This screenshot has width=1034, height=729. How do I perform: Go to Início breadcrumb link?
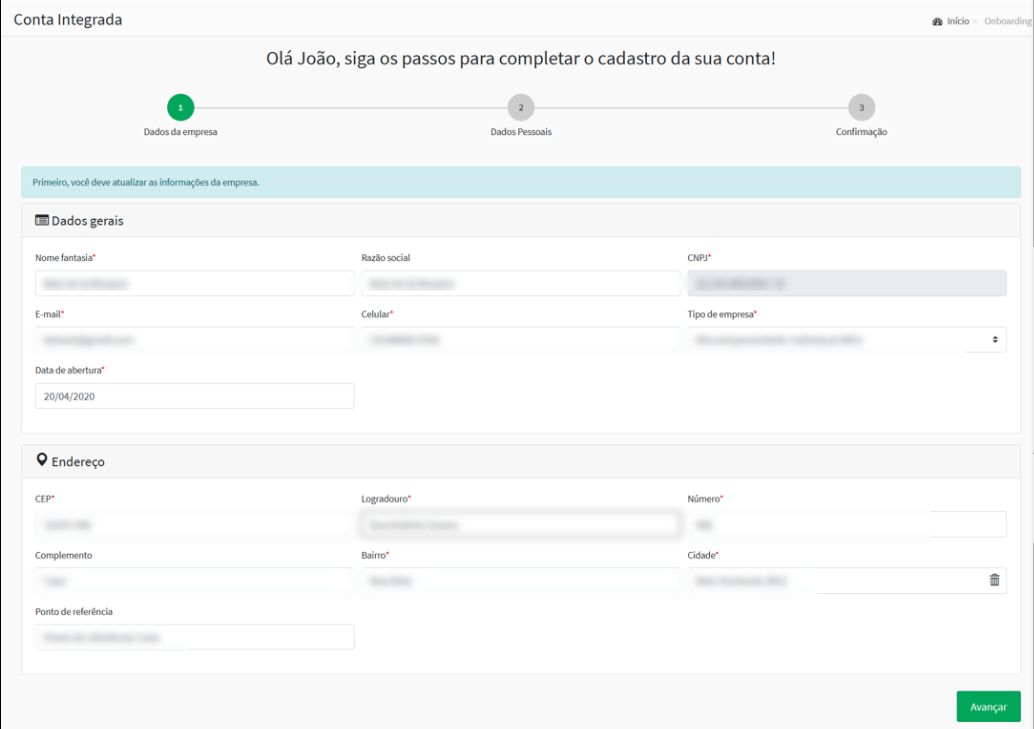tap(958, 21)
